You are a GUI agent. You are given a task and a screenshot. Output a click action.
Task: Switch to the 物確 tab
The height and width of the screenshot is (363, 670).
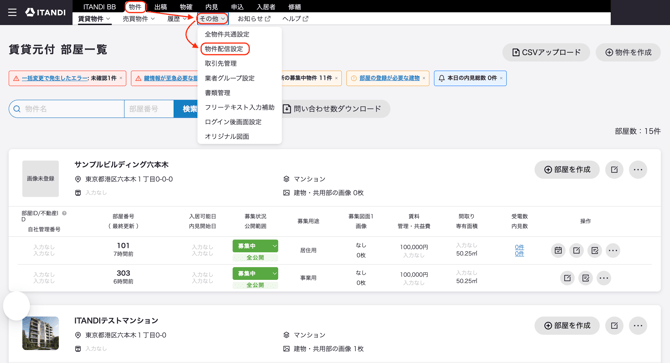pyautogui.click(x=186, y=7)
